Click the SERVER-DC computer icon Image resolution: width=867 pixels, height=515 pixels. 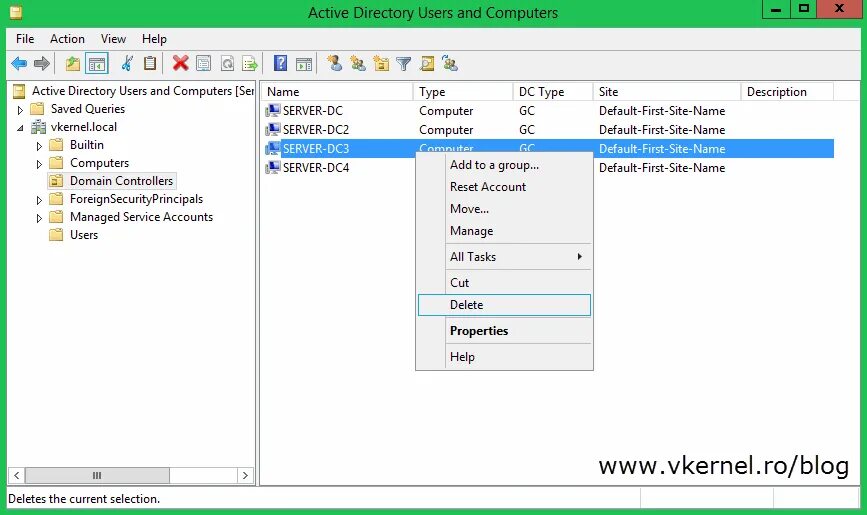tap(273, 111)
